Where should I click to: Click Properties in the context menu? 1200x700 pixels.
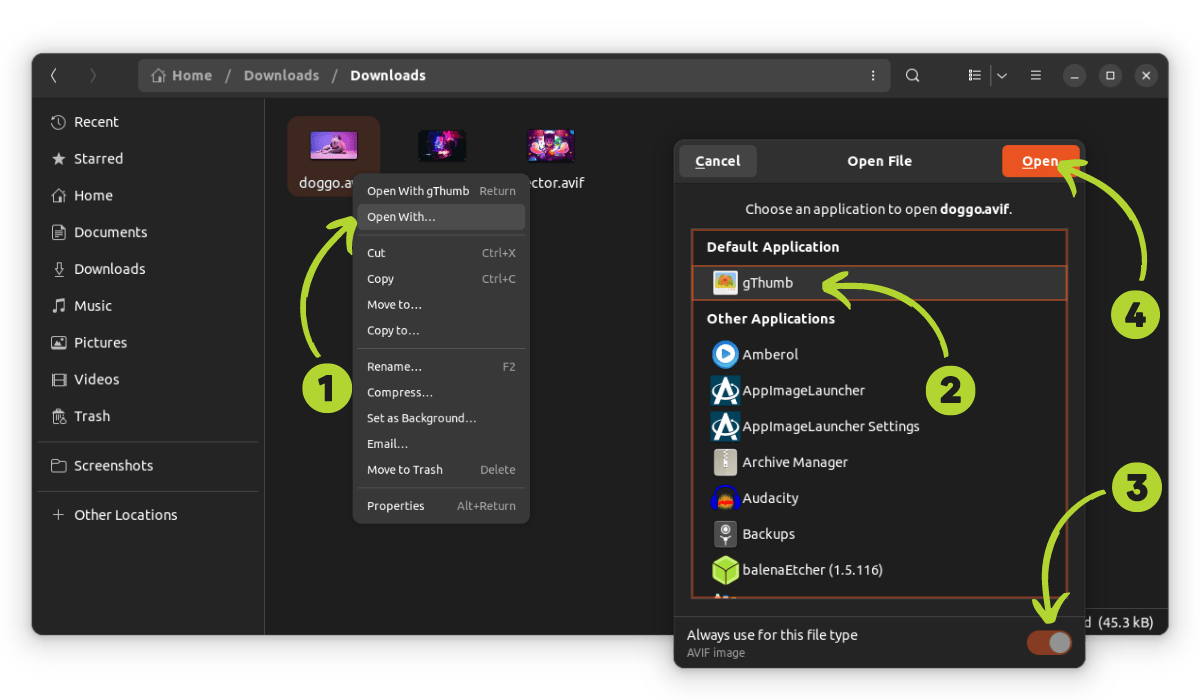[x=395, y=506]
